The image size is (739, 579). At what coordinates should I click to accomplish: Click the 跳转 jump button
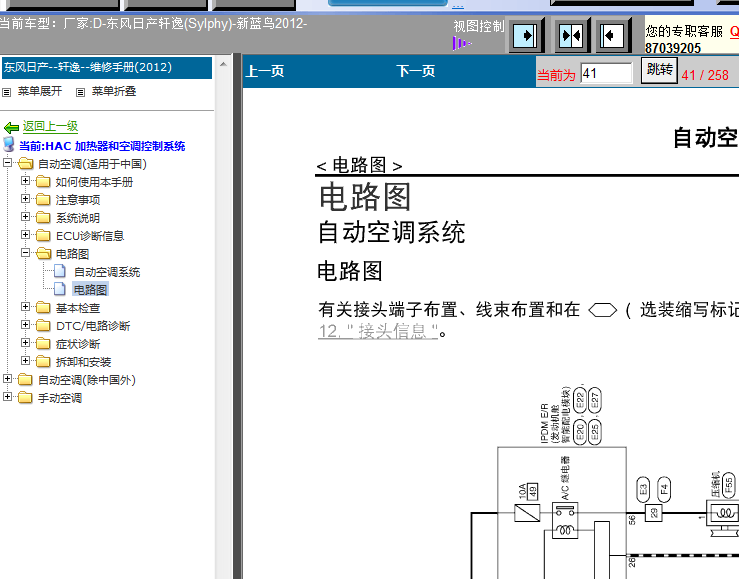[659, 70]
